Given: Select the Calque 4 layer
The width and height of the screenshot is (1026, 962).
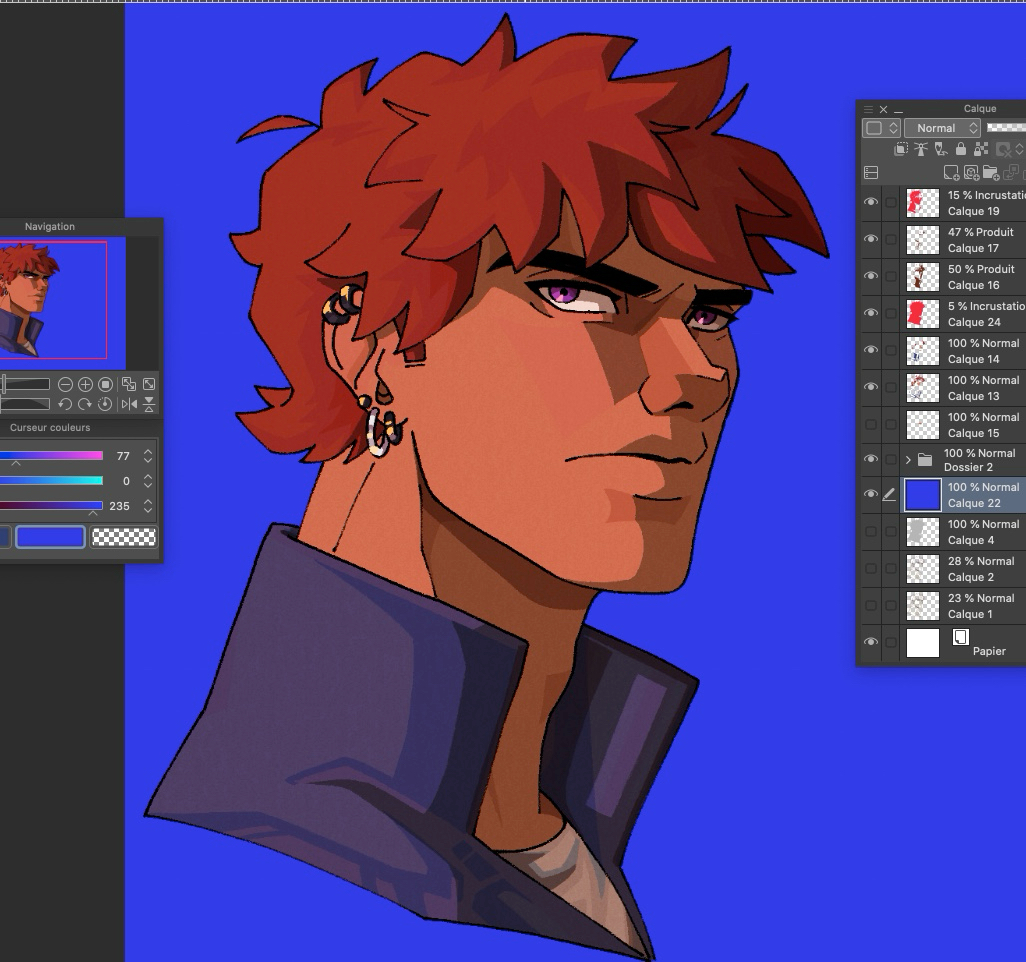Looking at the screenshot, I should click(980, 532).
